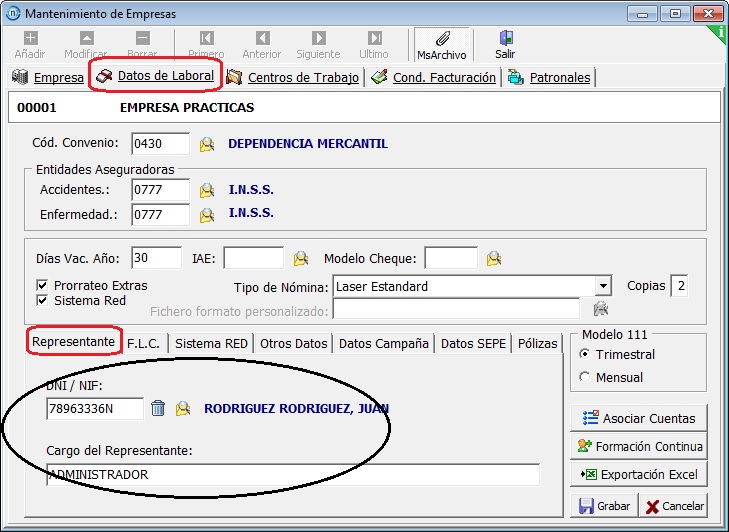Uncheck the Prorrateo Extras checkbox
The height and width of the screenshot is (532, 729).
coord(42,285)
